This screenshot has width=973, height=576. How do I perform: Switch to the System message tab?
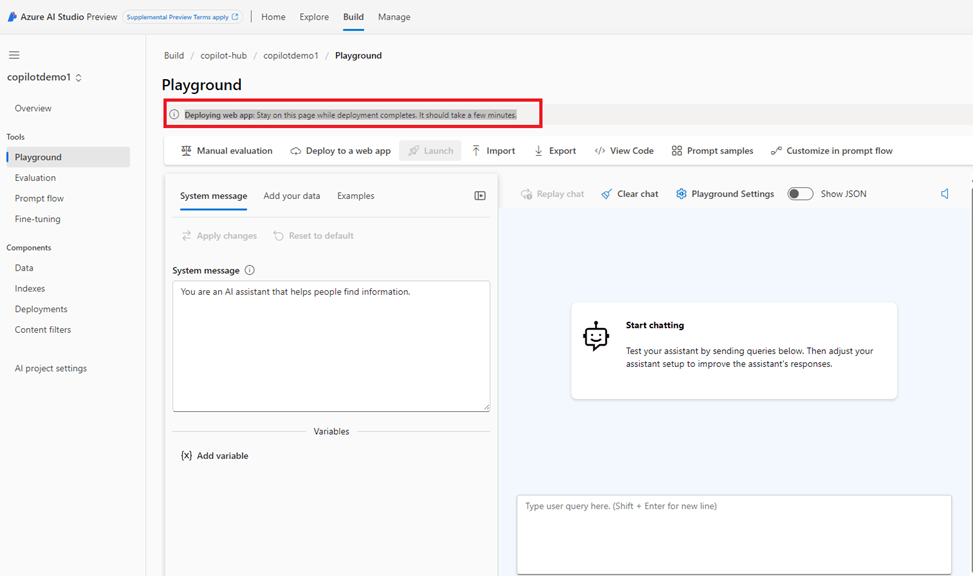(x=213, y=196)
